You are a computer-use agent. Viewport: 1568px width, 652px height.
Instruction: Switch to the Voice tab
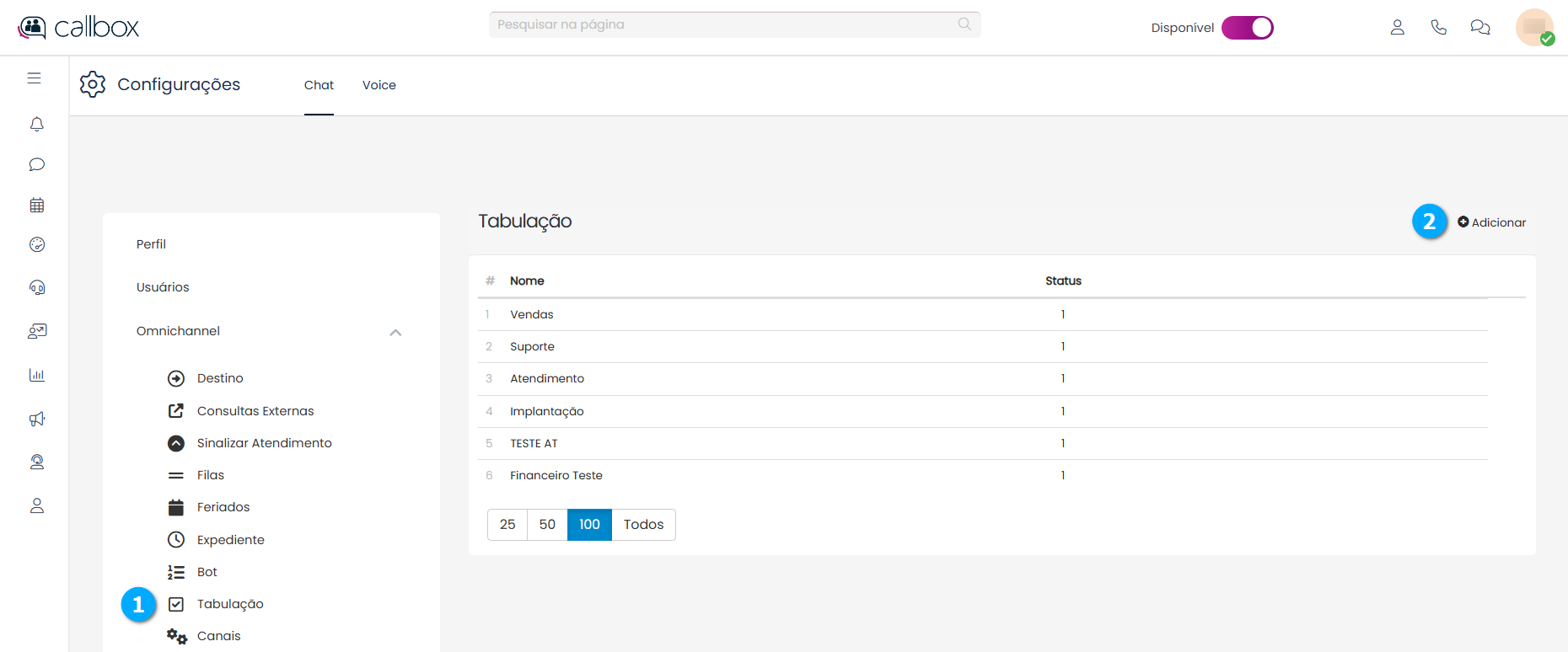tap(379, 85)
